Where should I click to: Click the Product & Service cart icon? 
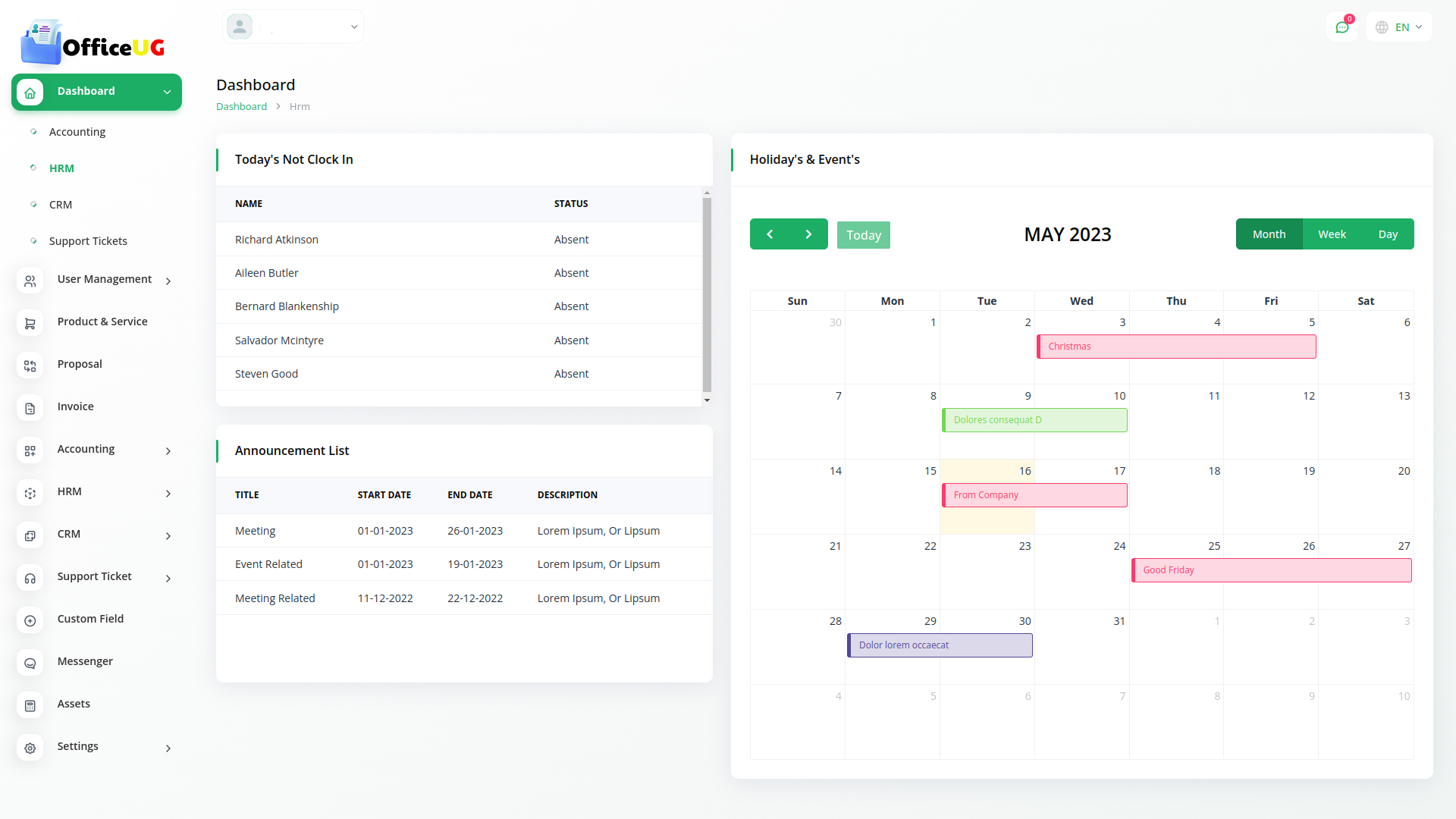[x=30, y=324]
